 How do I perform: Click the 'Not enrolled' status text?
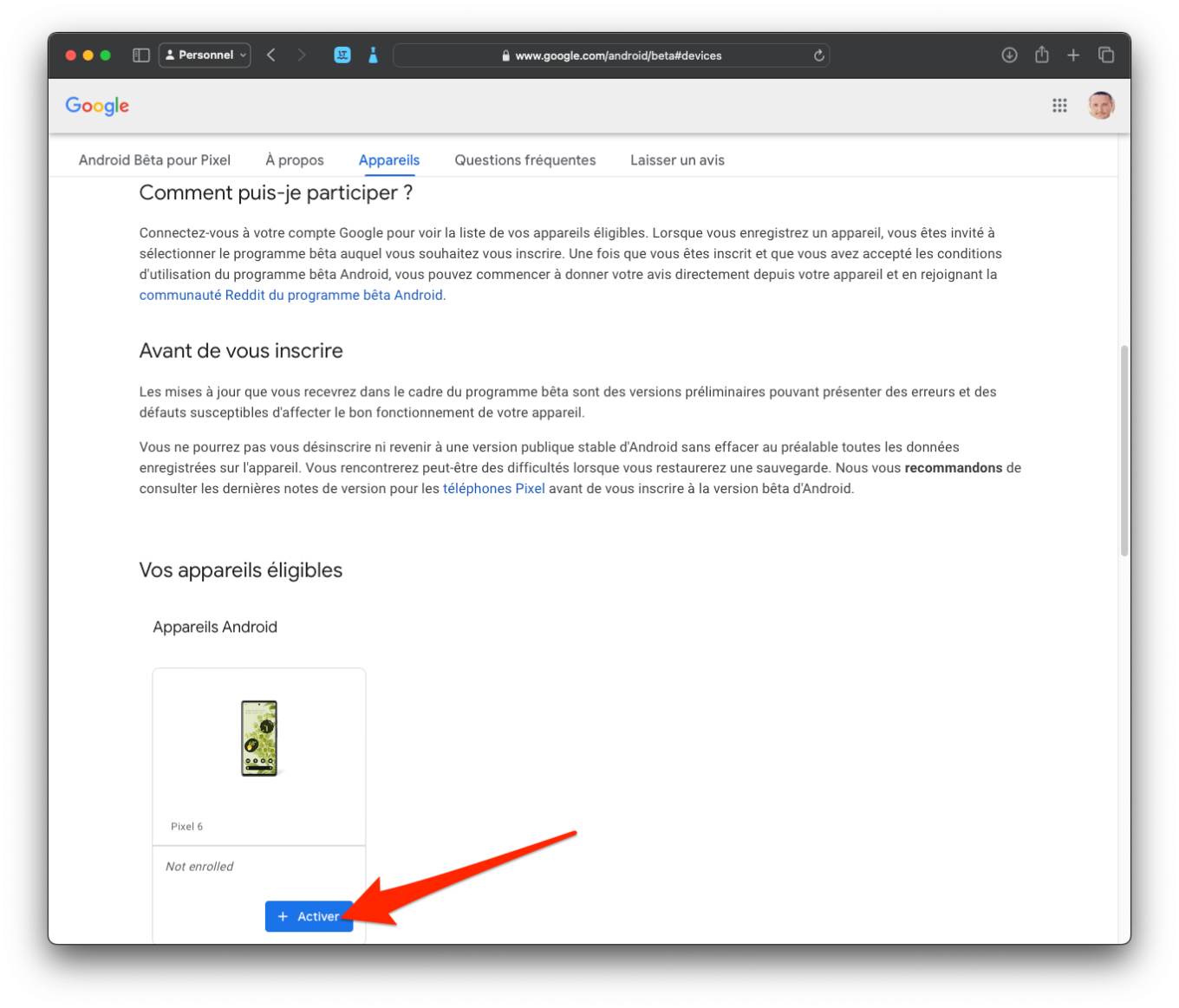pos(199,867)
